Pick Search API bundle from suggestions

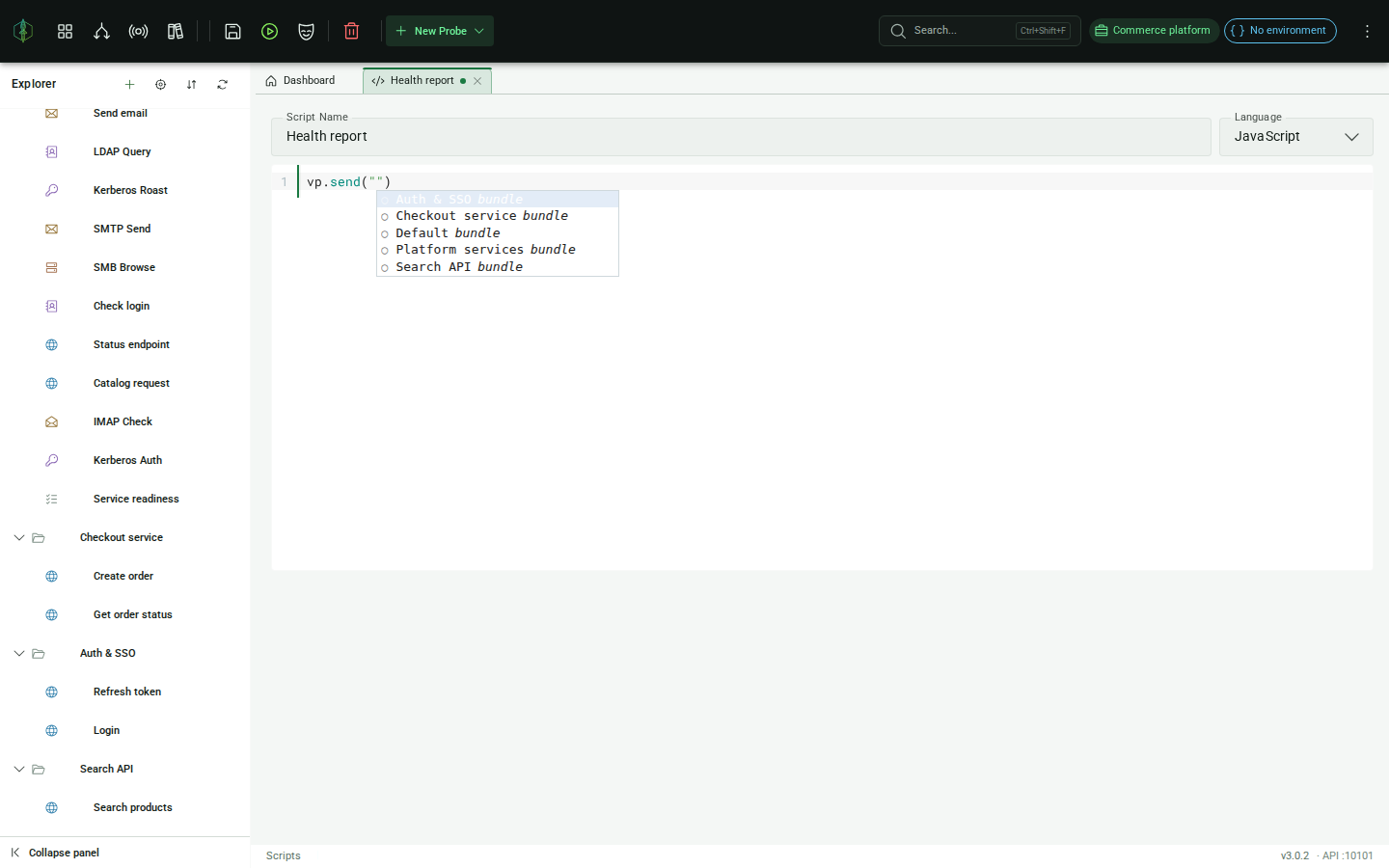pyautogui.click(x=498, y=267)
